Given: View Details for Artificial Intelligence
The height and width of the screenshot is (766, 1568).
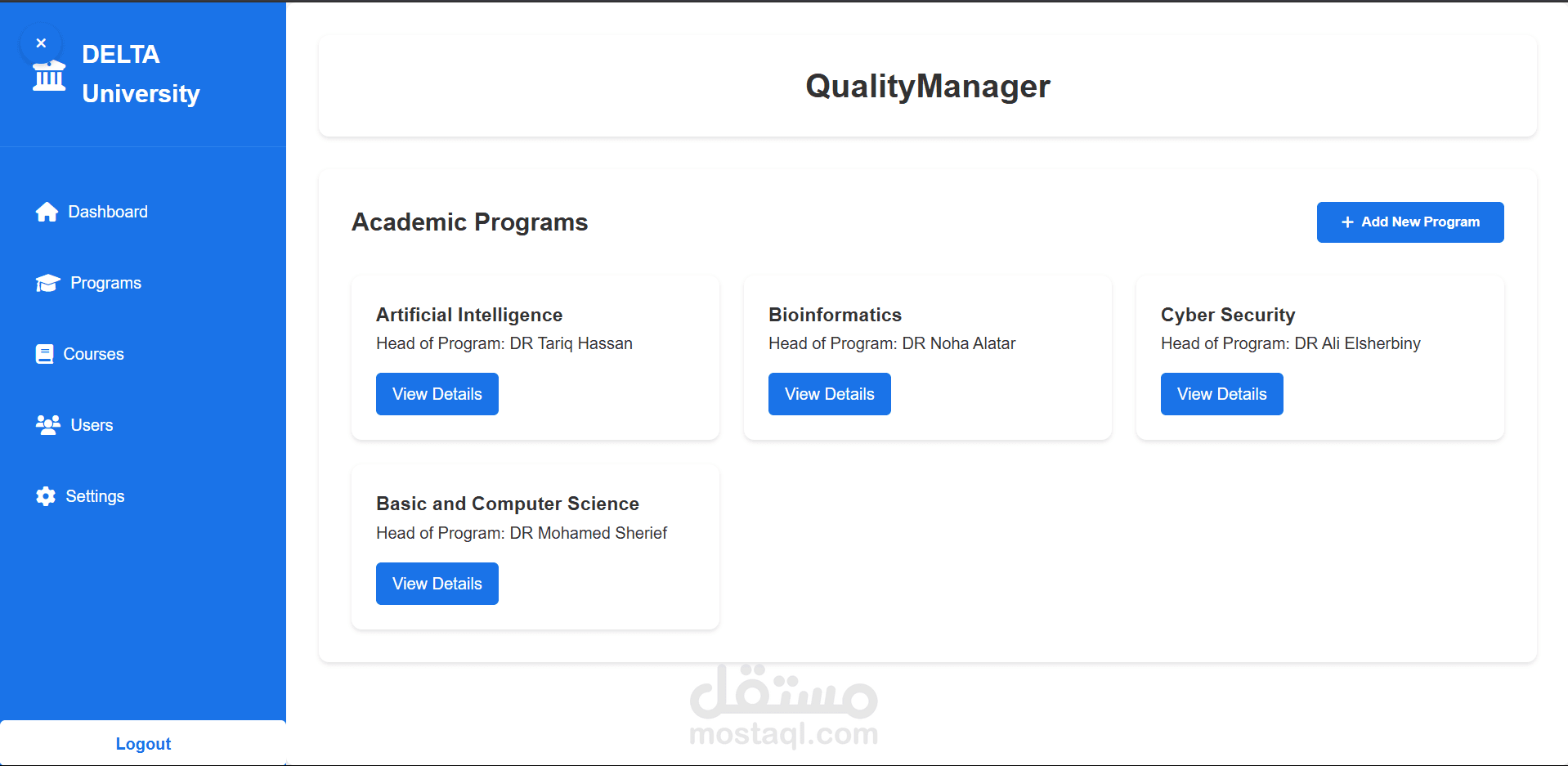Looking at the screenshot, I should coord(437,394).
